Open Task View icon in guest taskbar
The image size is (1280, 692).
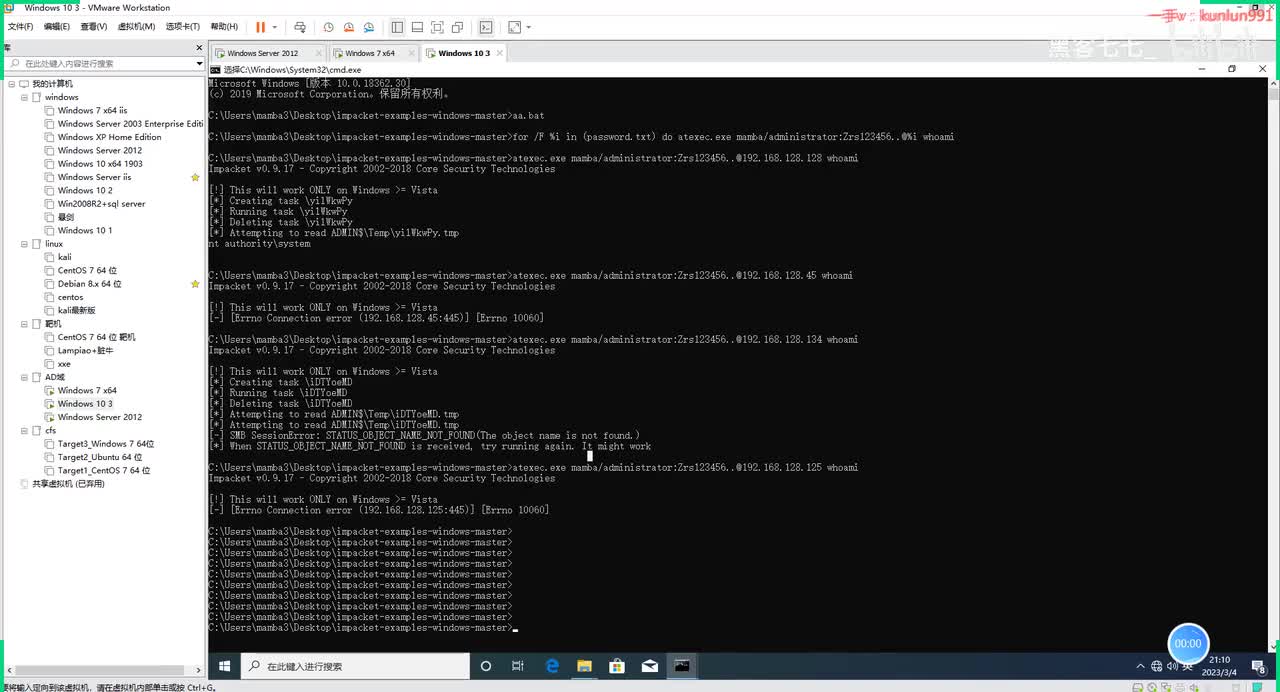click(x=517, y=666)
